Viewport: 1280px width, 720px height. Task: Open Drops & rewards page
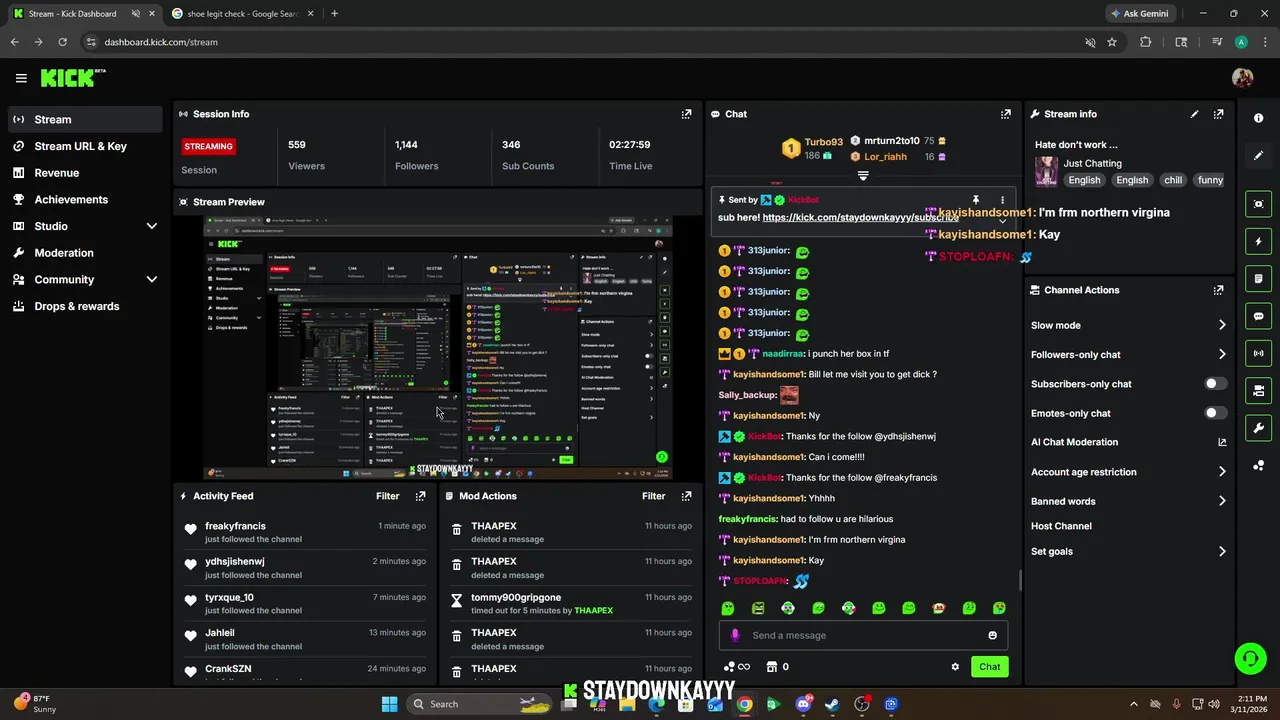point(84,306)
